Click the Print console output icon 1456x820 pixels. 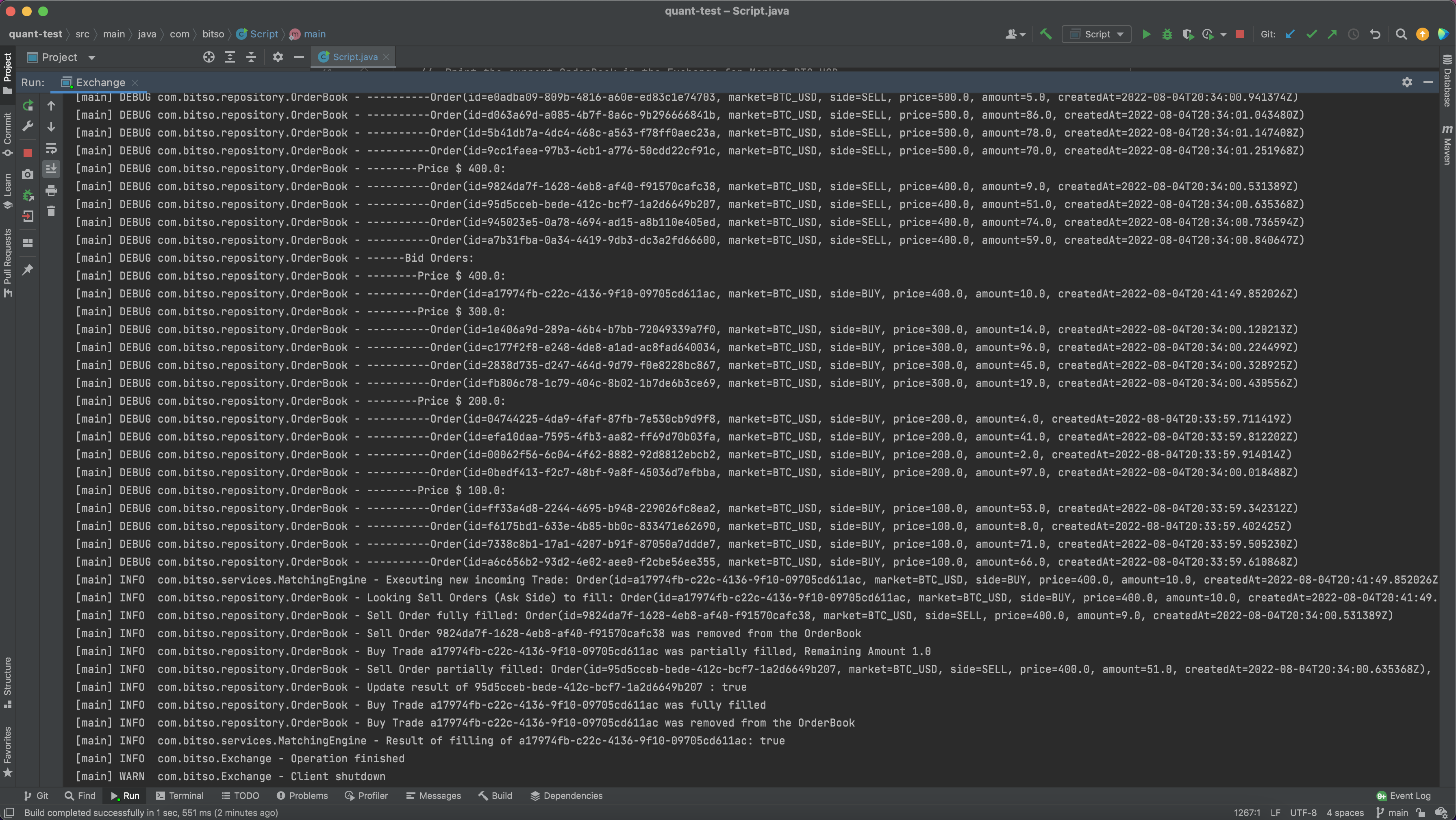click(x=51, y=191)
